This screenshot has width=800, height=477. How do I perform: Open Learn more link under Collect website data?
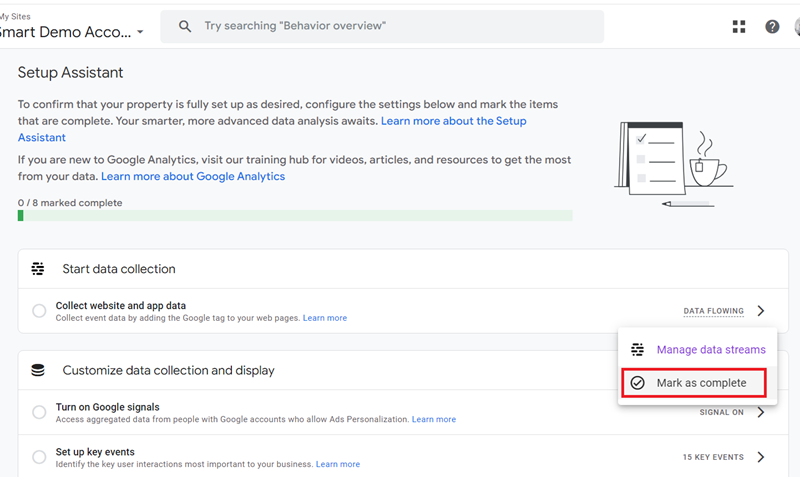click(325, 318)
